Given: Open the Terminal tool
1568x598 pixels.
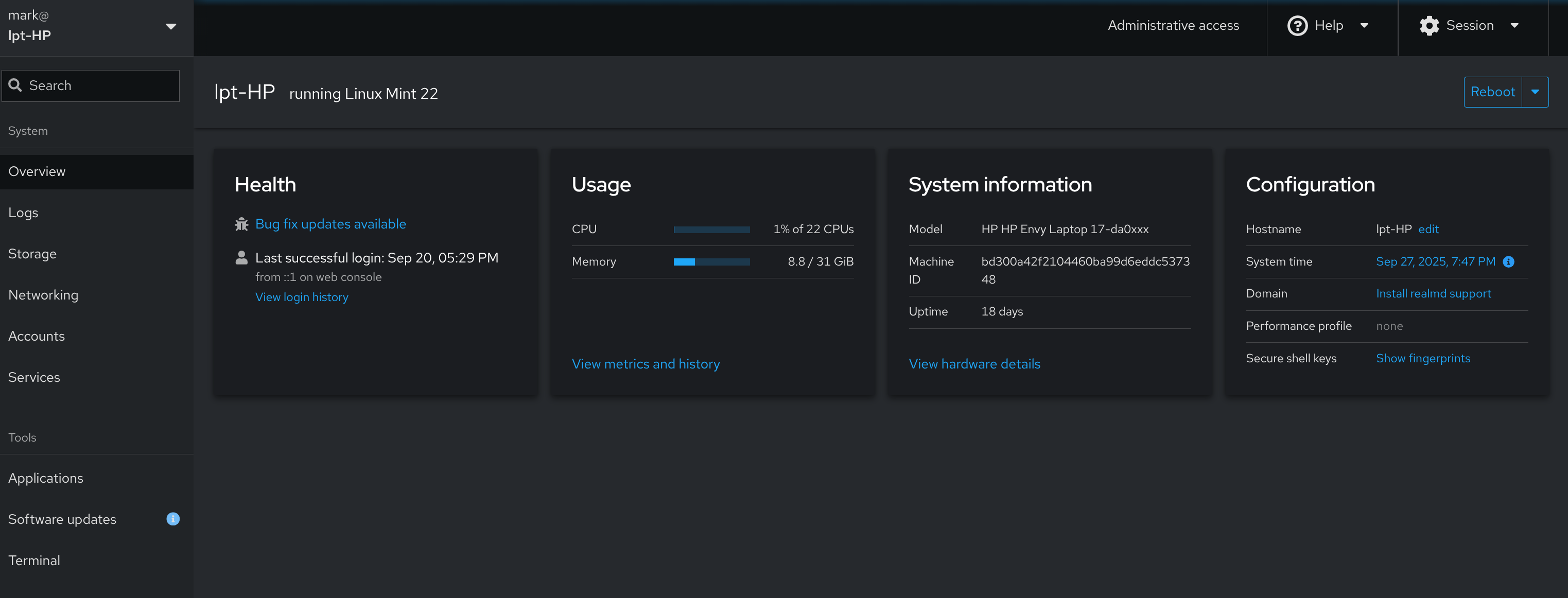Looking at the screenshot, I should (34, 560).
